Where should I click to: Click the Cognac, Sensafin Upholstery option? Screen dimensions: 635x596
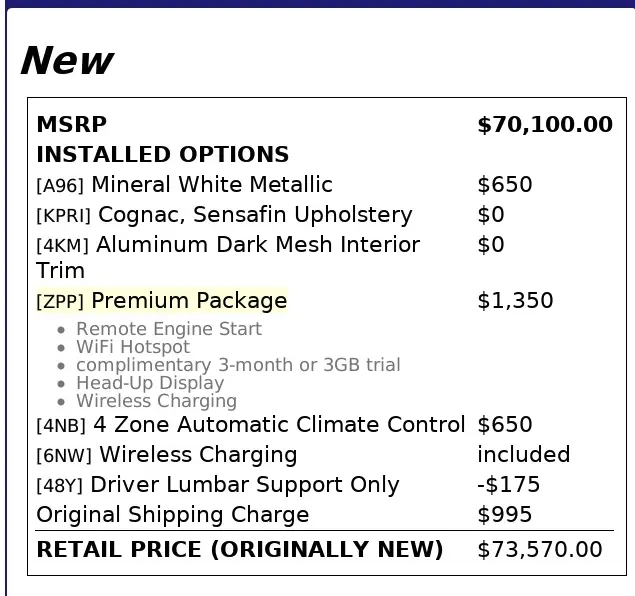(224, 215)
